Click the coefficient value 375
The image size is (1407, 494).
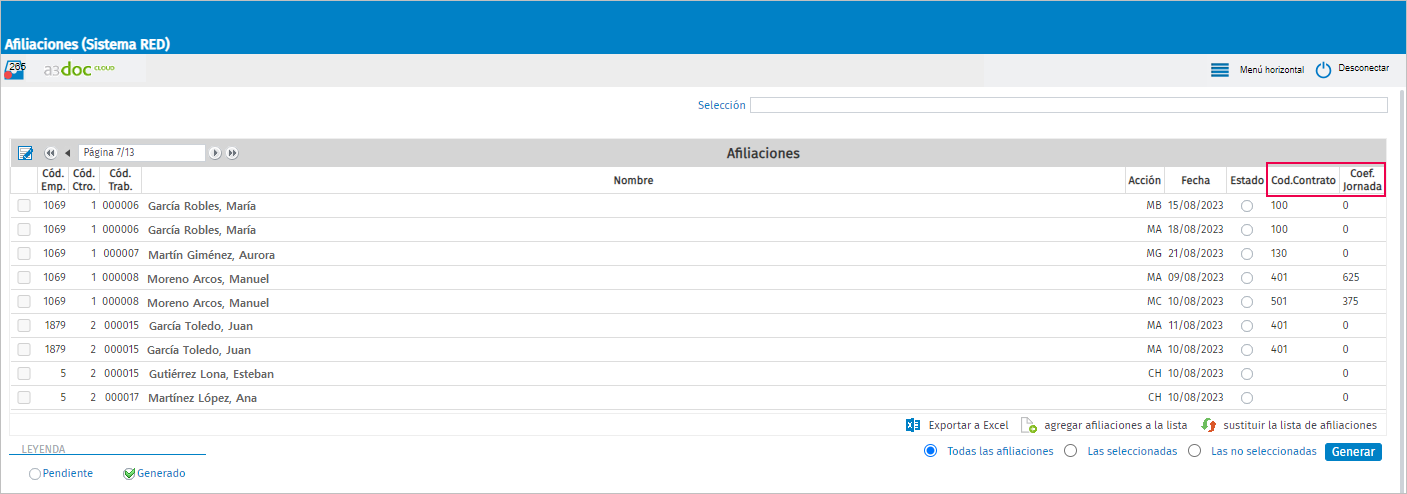click(1351, 301)
